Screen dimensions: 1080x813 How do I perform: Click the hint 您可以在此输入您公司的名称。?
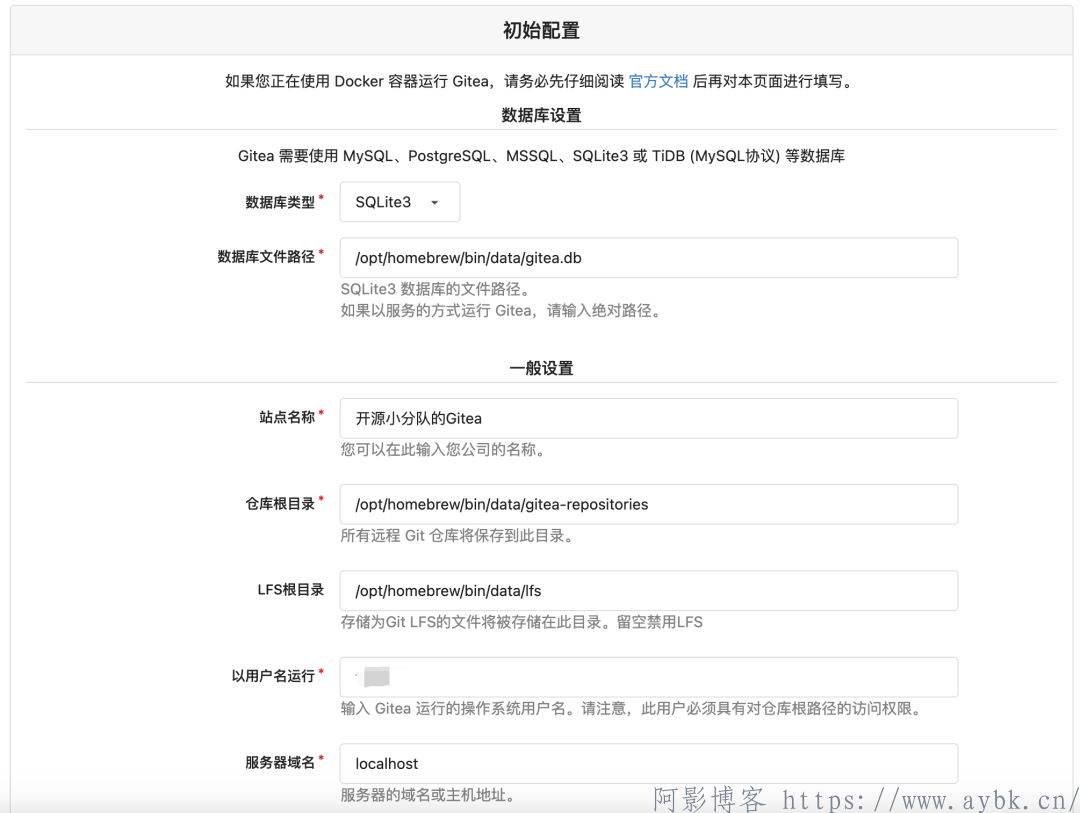coord(443,450)
